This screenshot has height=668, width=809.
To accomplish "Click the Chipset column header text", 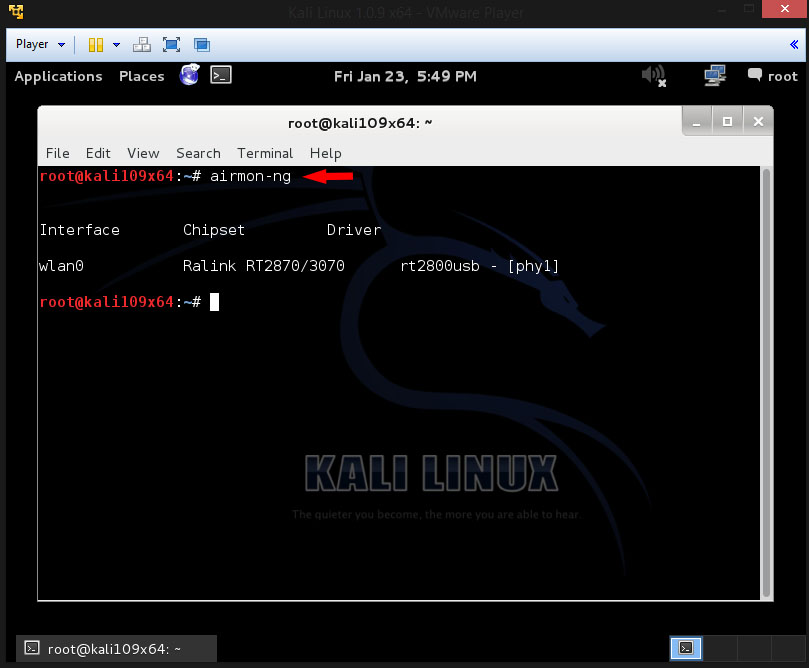I will click(x=214, y=230).
